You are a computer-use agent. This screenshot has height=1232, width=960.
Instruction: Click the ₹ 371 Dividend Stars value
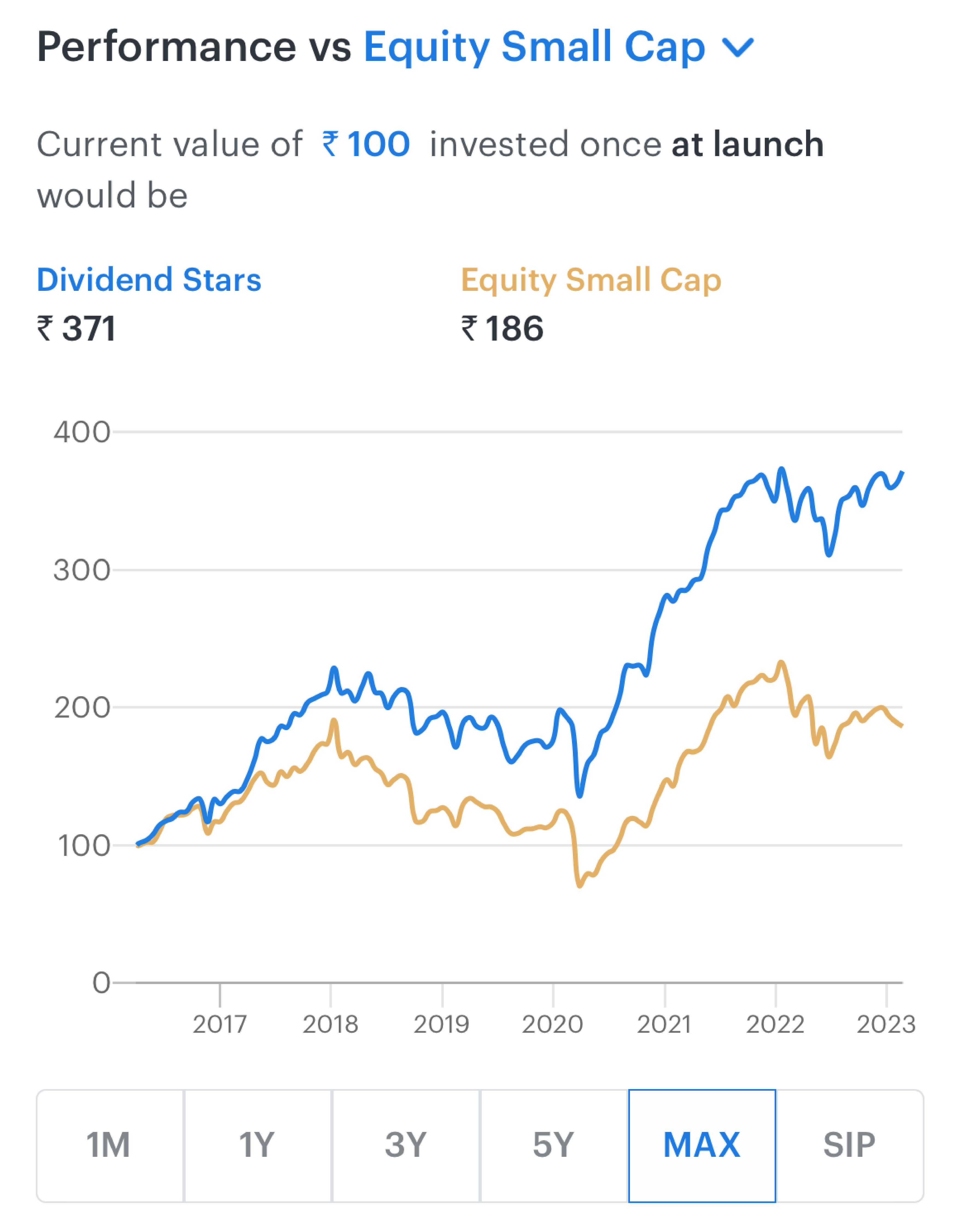[76, 329]
